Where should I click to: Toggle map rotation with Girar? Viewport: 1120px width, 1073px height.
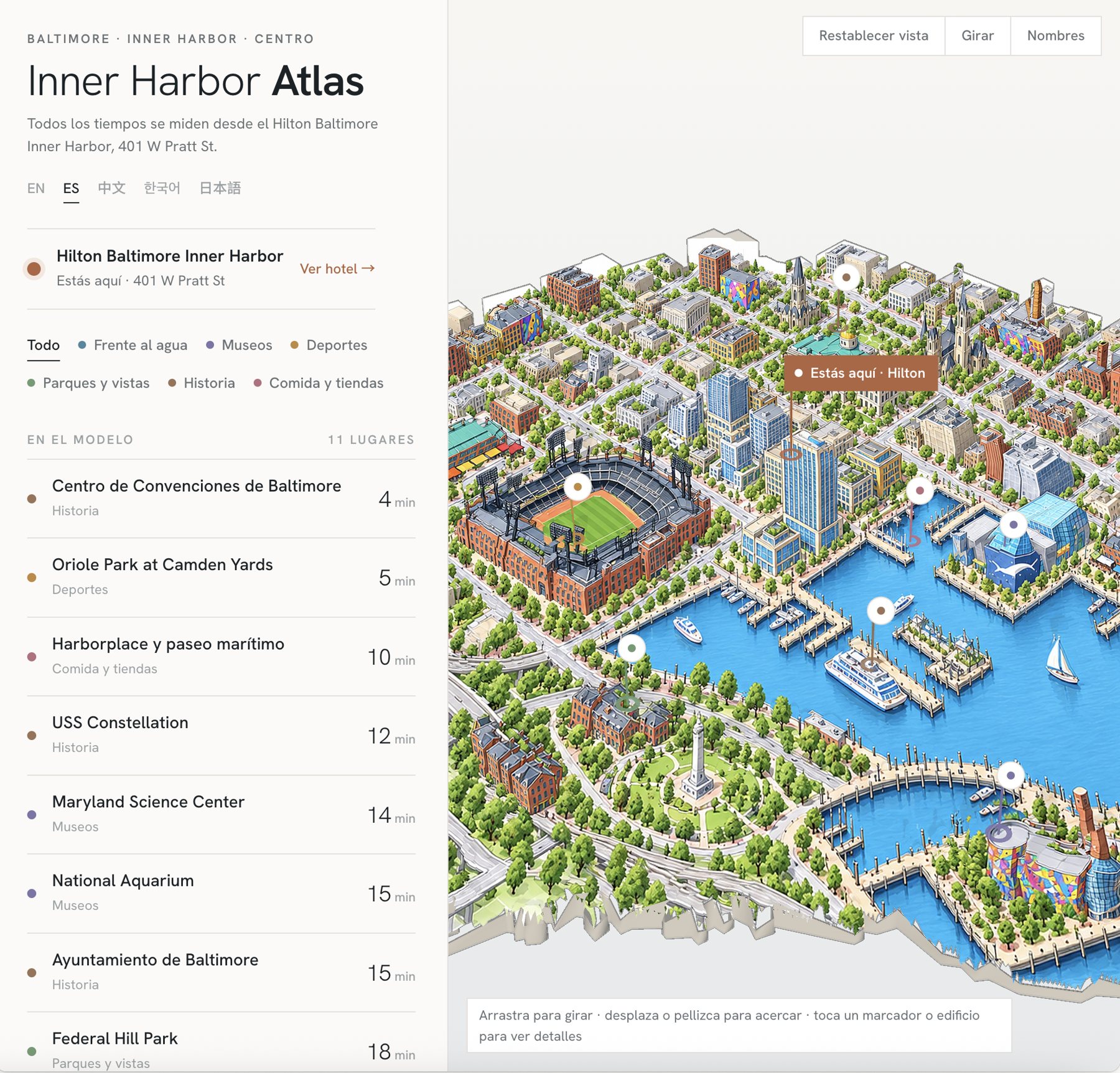point(977,35)
